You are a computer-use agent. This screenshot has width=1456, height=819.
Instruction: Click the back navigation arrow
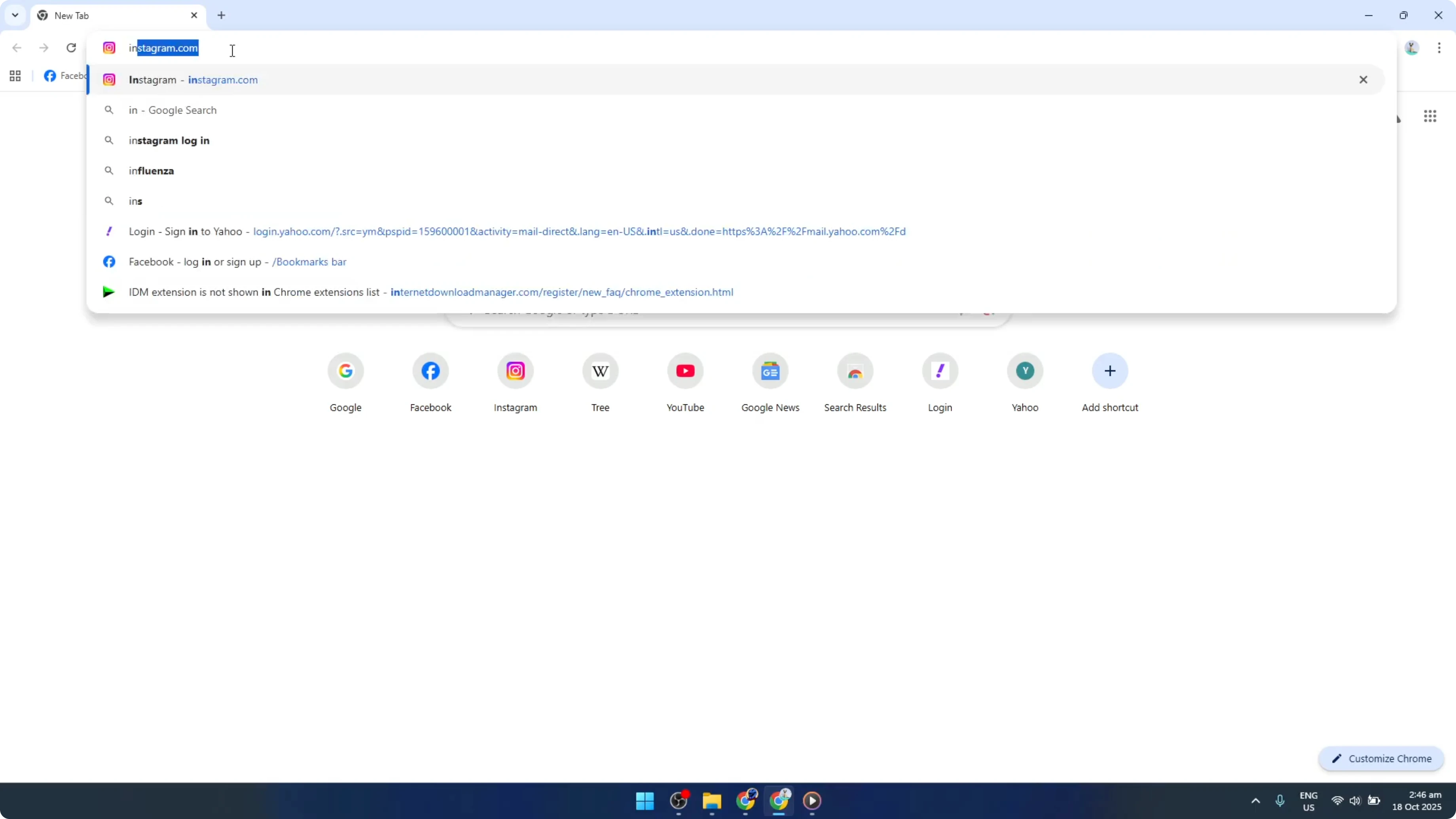17,48
